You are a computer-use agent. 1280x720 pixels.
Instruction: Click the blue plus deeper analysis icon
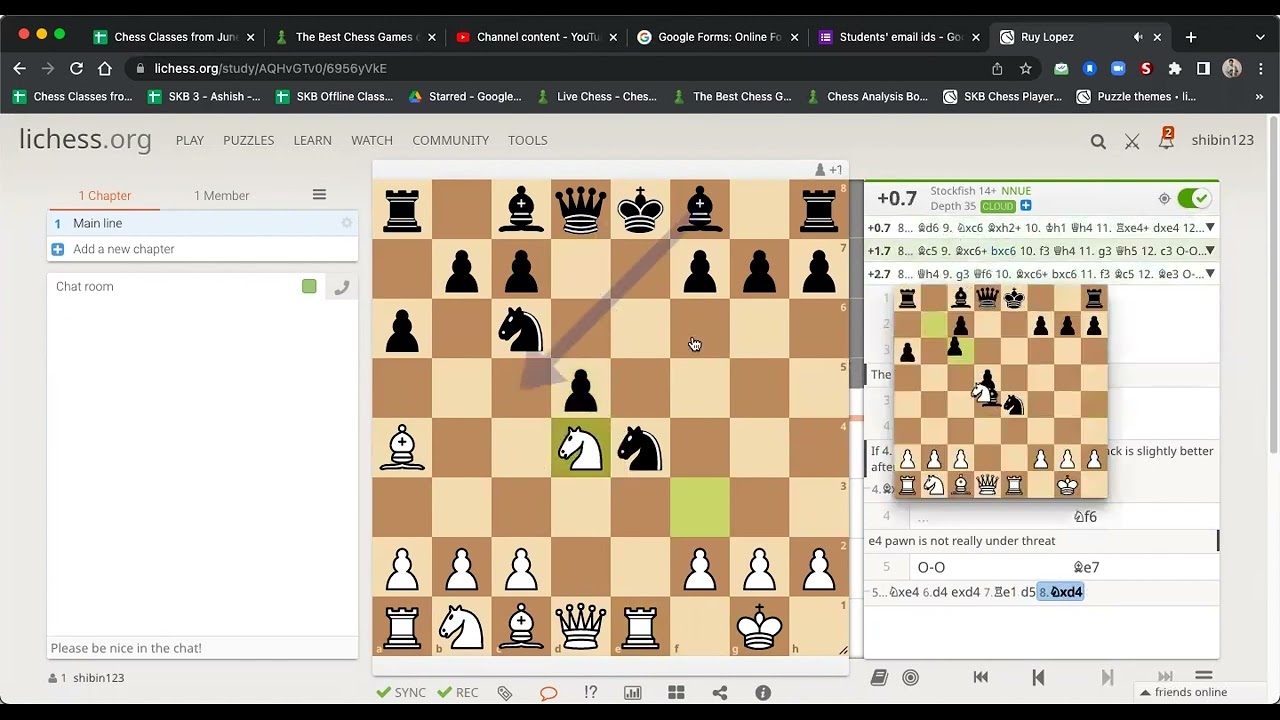(x=1026, y=206)
